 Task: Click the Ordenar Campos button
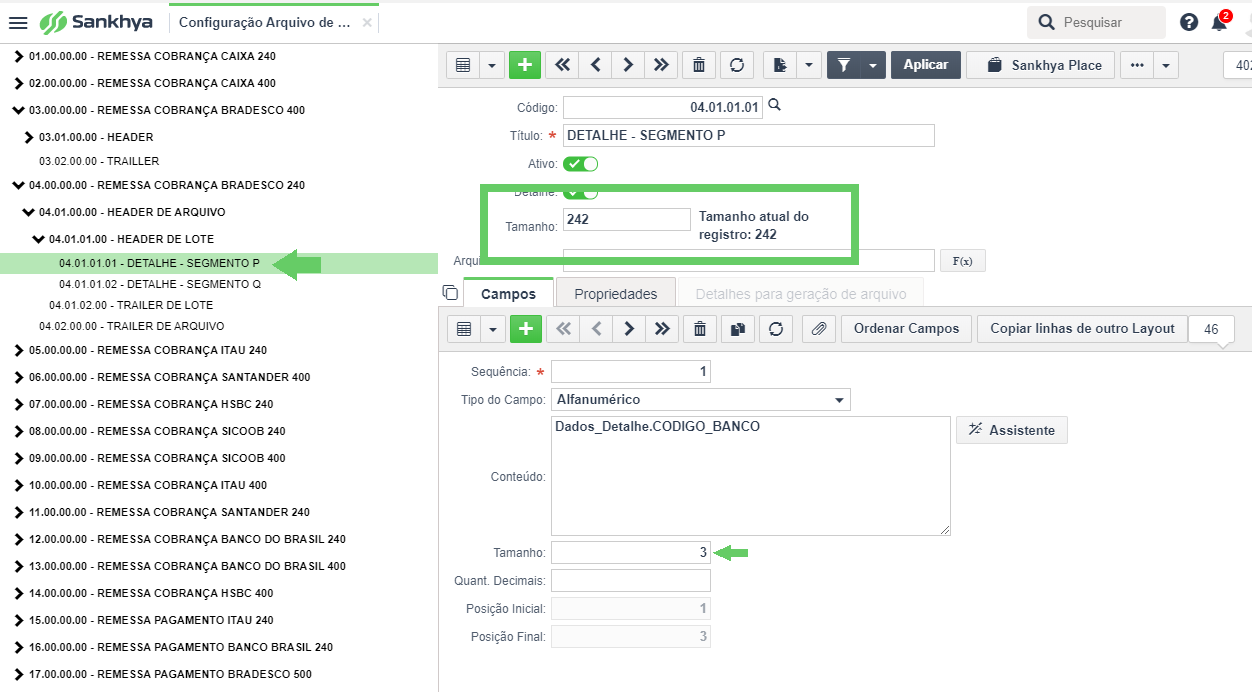coord(906,329)
